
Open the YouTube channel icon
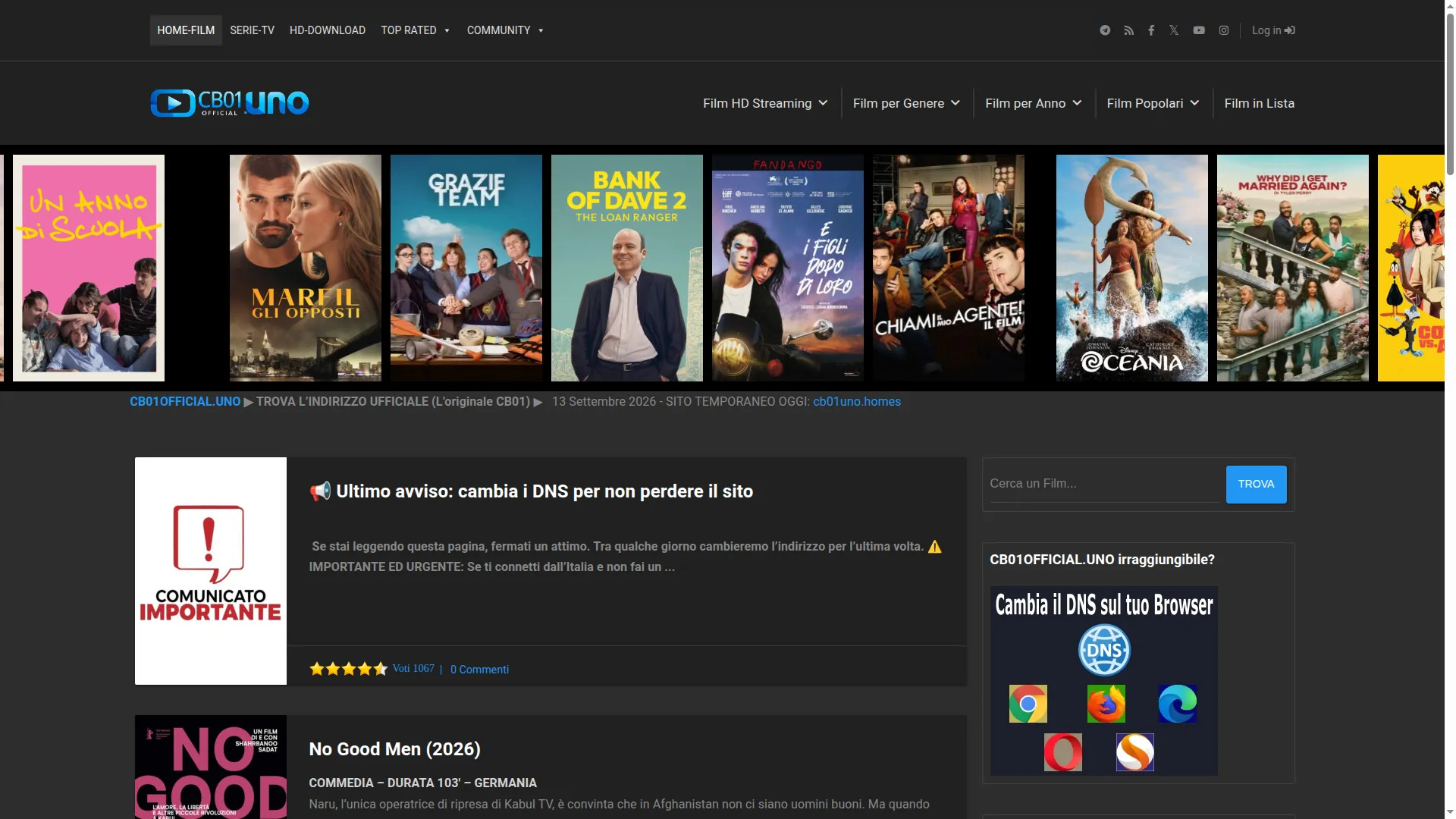[1199, 30]
